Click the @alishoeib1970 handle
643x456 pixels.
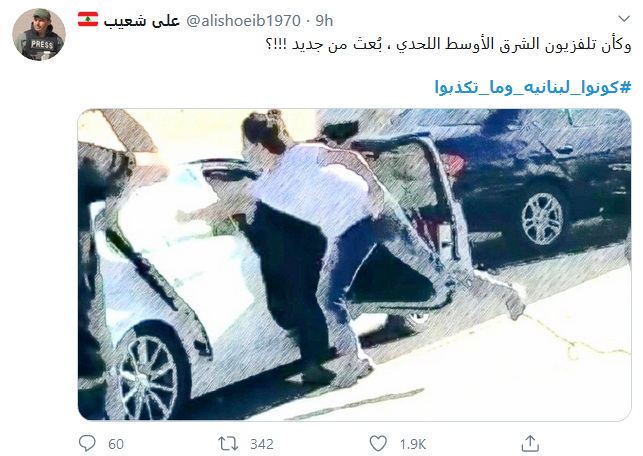click(244, 21)
